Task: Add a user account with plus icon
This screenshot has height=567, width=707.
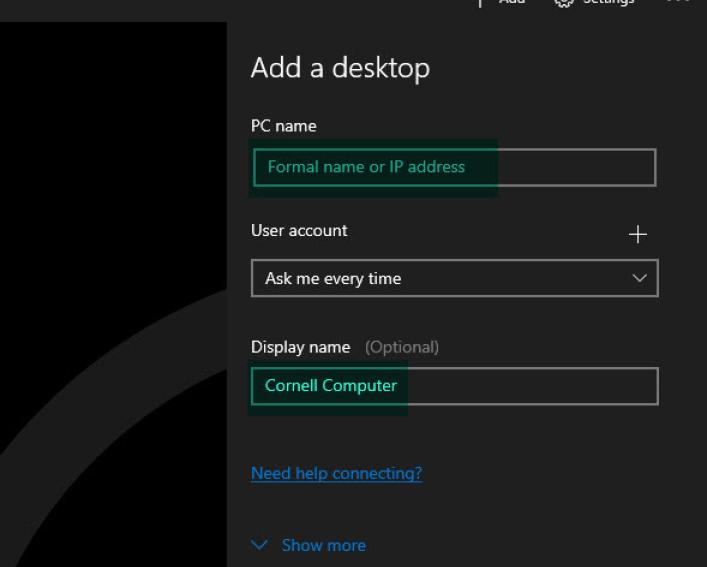Action: pyautogui.click(x=638, y=234)
